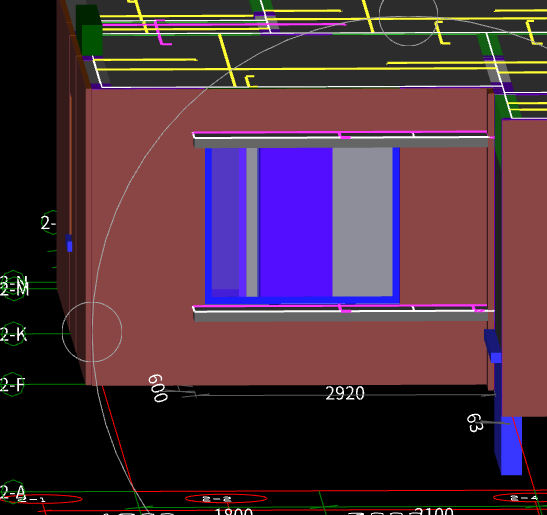Click the 2-K axis label
Screen dimensions: 547x515
(13, 334)
